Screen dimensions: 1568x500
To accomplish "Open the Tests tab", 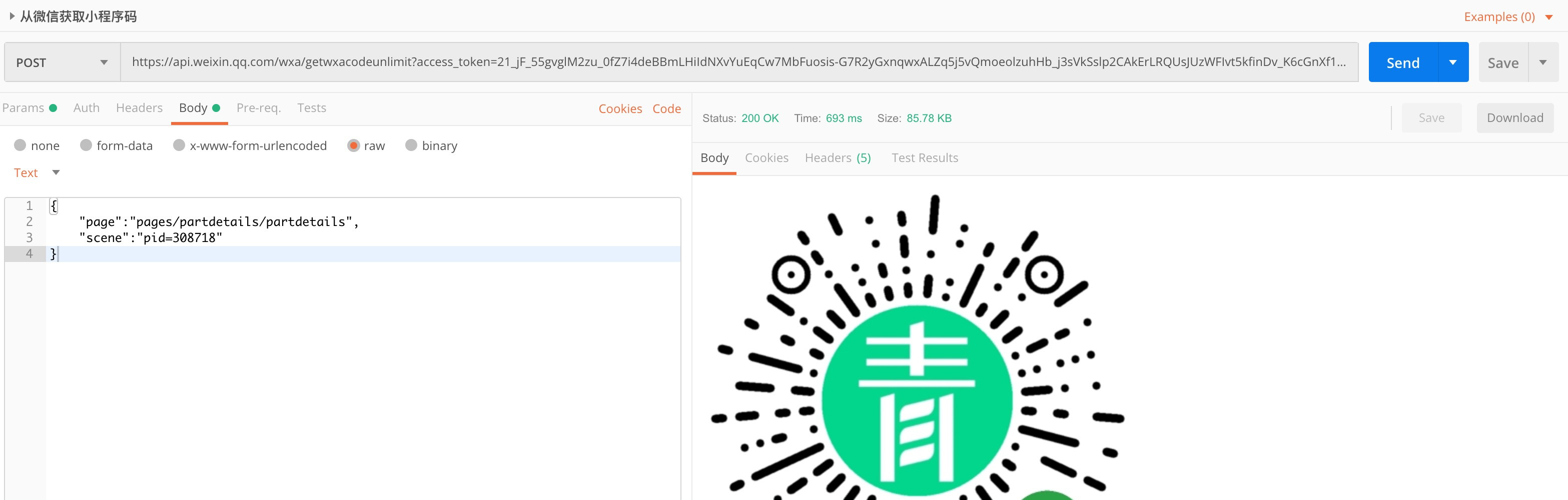I will [x=312, y=107].
